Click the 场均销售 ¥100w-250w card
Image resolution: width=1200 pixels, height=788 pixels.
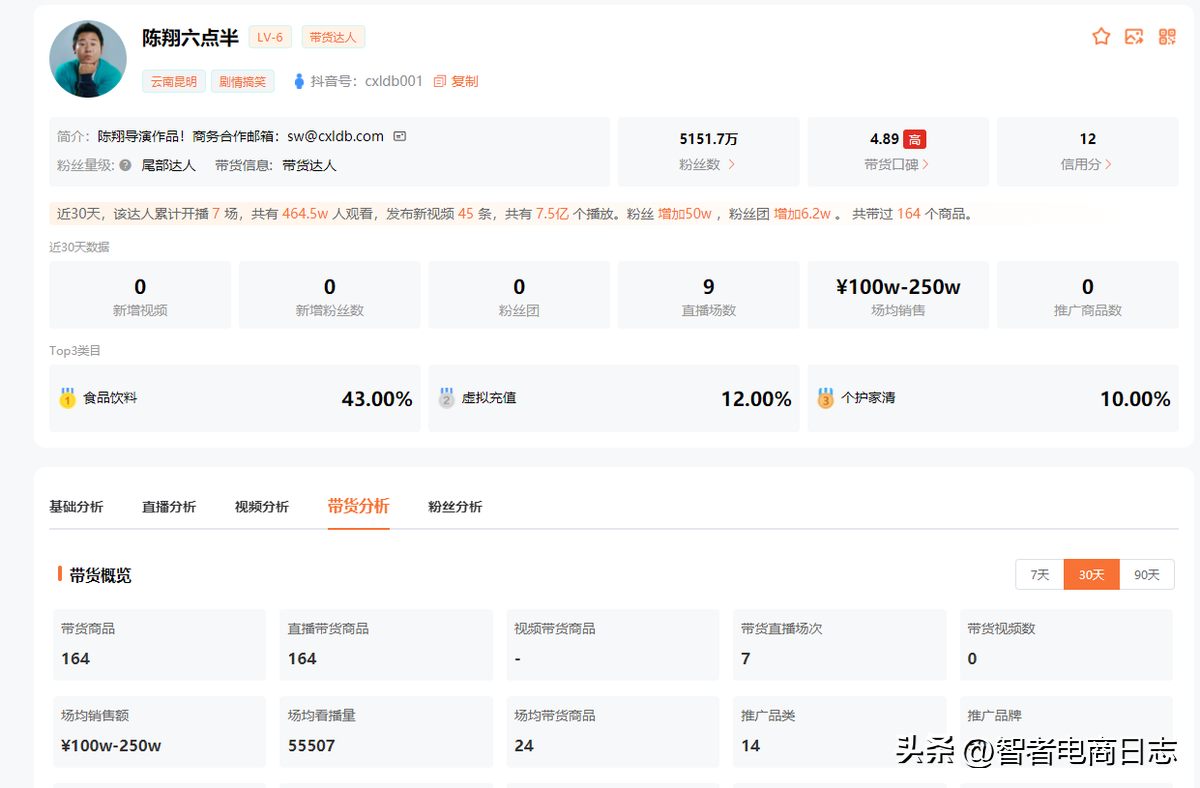coord(898,295)
